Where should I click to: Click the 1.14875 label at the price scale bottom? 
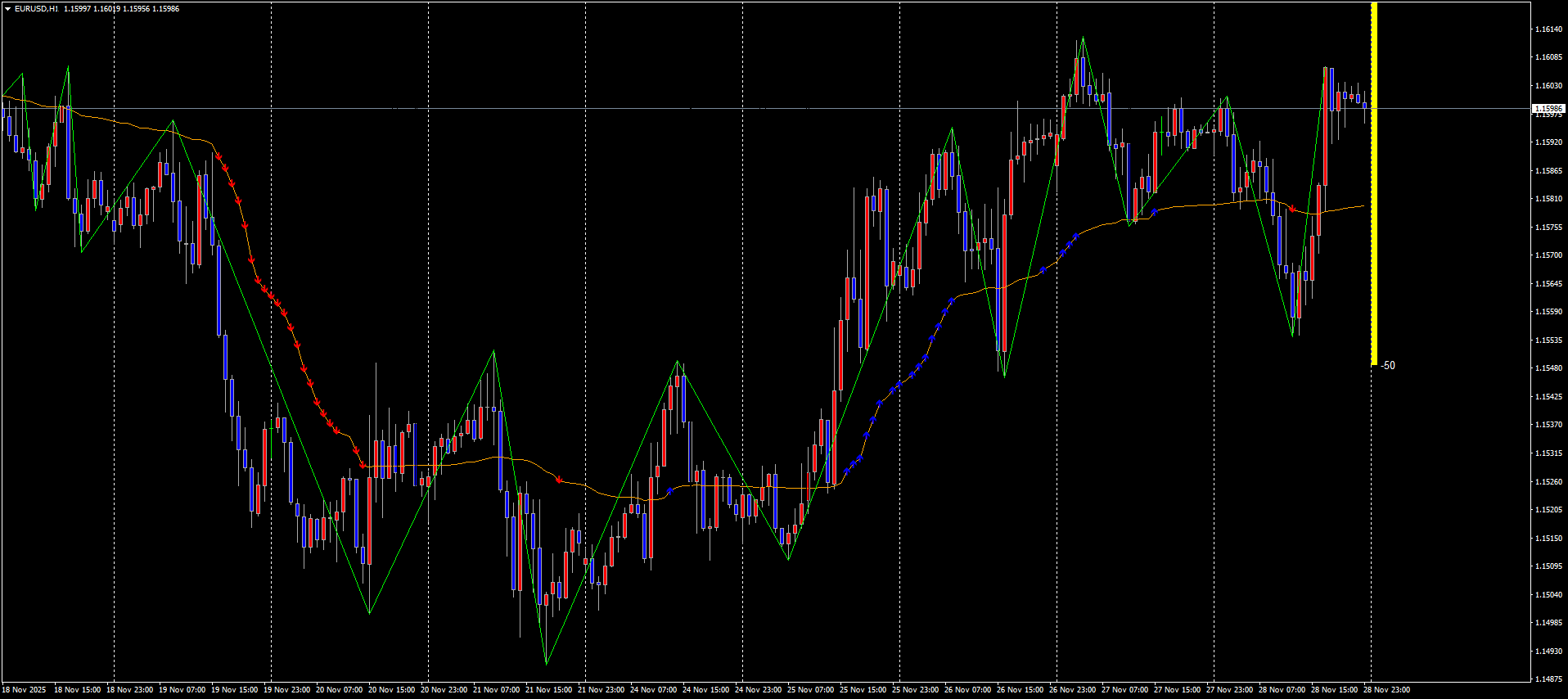point(1548,679)
